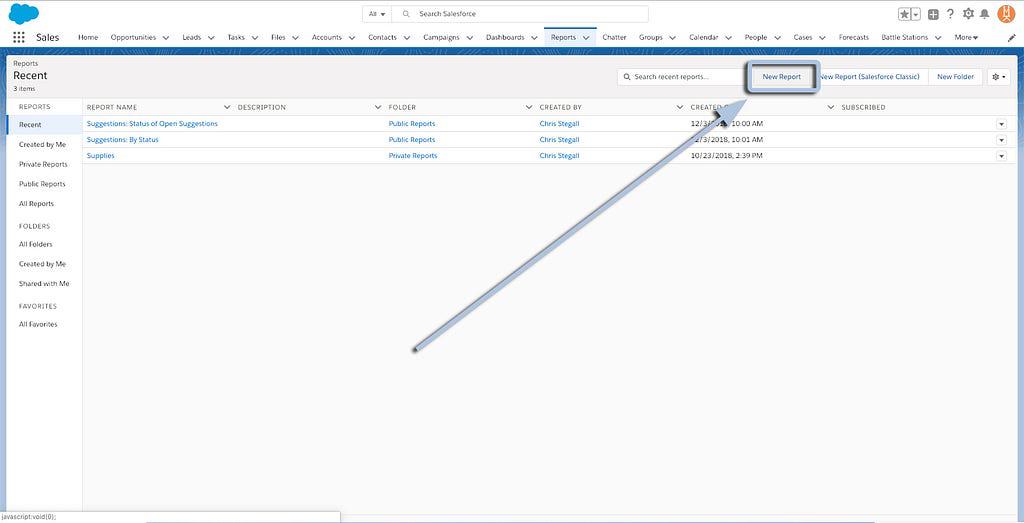Image resolution: width=1024 pixels, height=523 pixels.
Task: Open the user profile avatar
Action: (1006, 14)
